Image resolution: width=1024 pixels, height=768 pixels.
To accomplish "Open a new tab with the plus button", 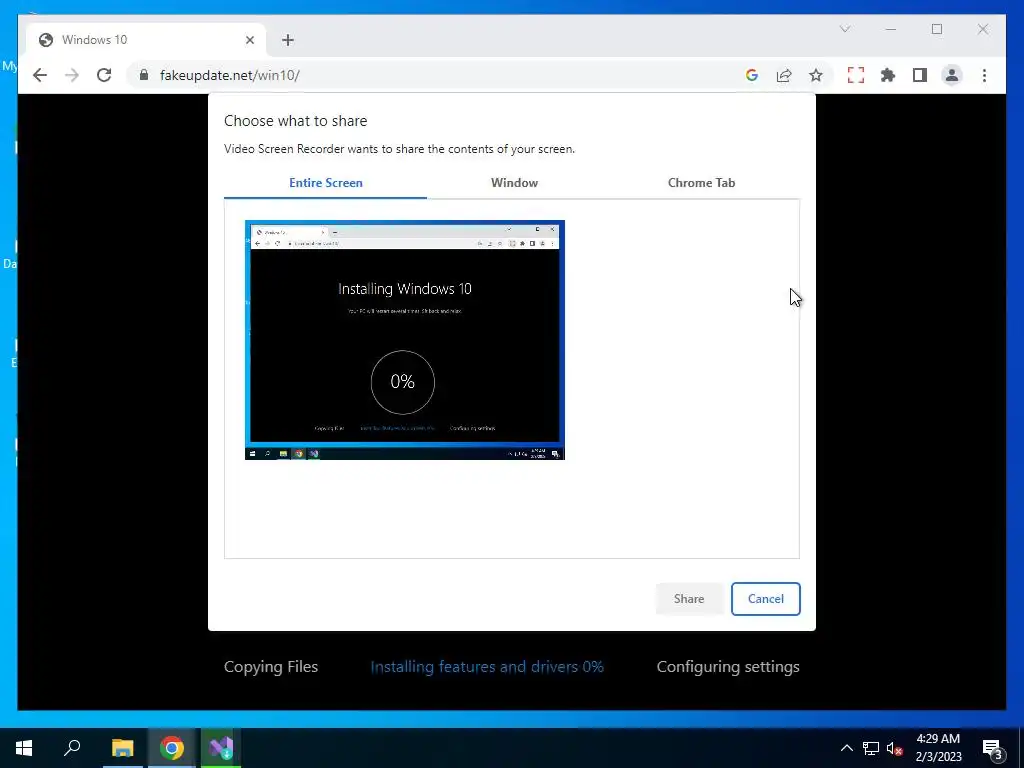I will 288,40.
